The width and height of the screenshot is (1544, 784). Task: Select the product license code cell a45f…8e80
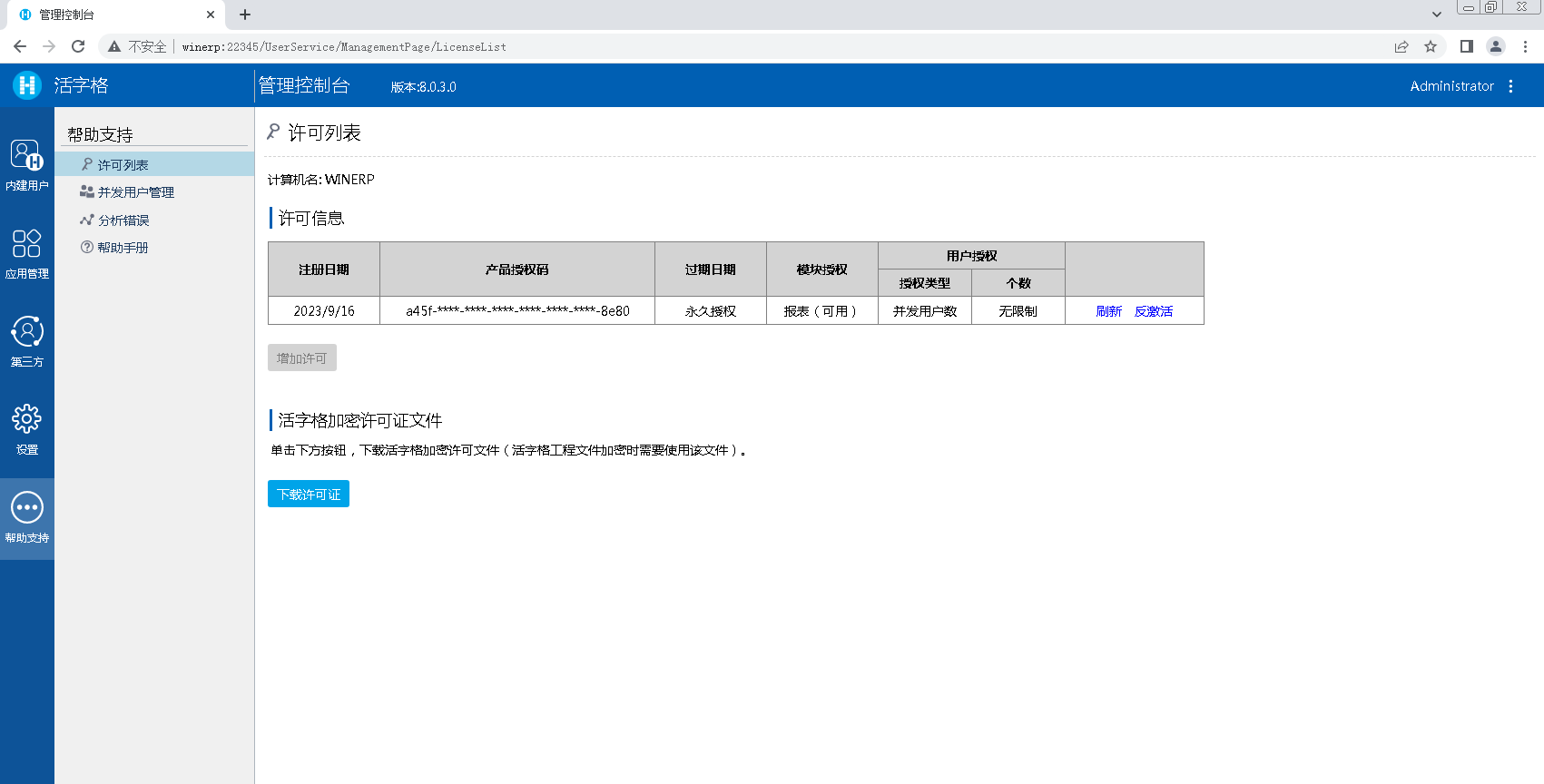tap(517, 310)
